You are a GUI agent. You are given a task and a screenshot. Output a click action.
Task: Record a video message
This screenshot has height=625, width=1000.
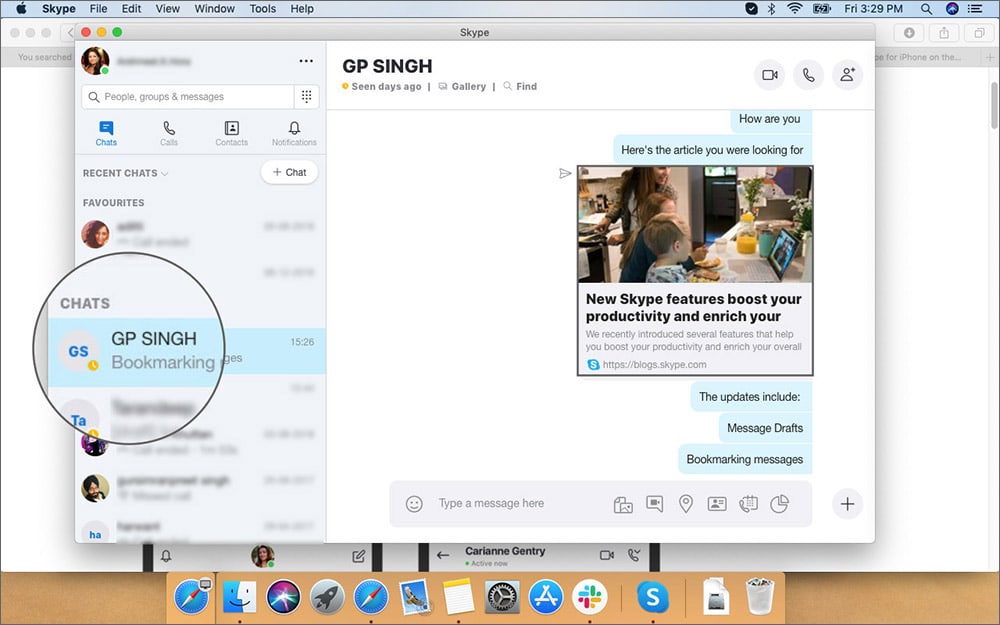[655, 504]
